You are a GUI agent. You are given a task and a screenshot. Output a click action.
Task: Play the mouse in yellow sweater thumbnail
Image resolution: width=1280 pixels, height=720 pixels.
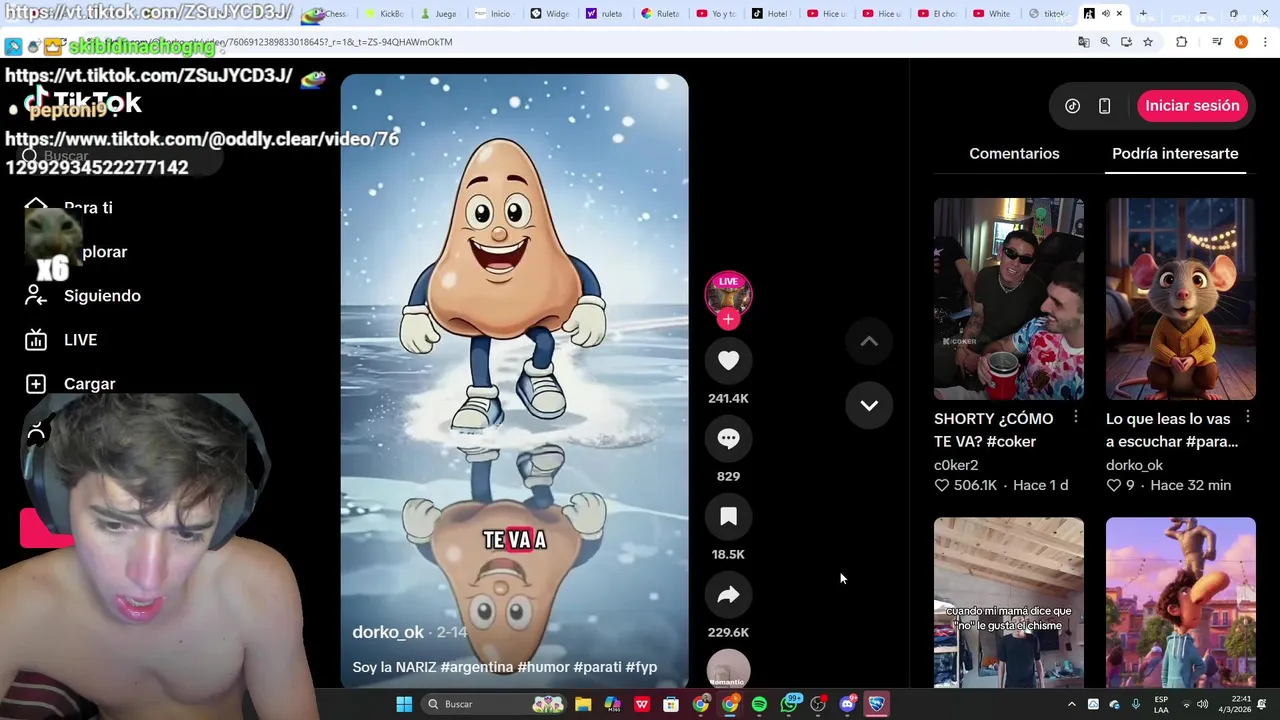(x=1180, y=299)
